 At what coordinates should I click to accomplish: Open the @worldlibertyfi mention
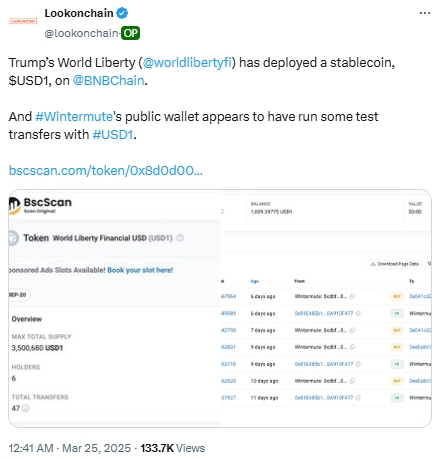(187, 63)
